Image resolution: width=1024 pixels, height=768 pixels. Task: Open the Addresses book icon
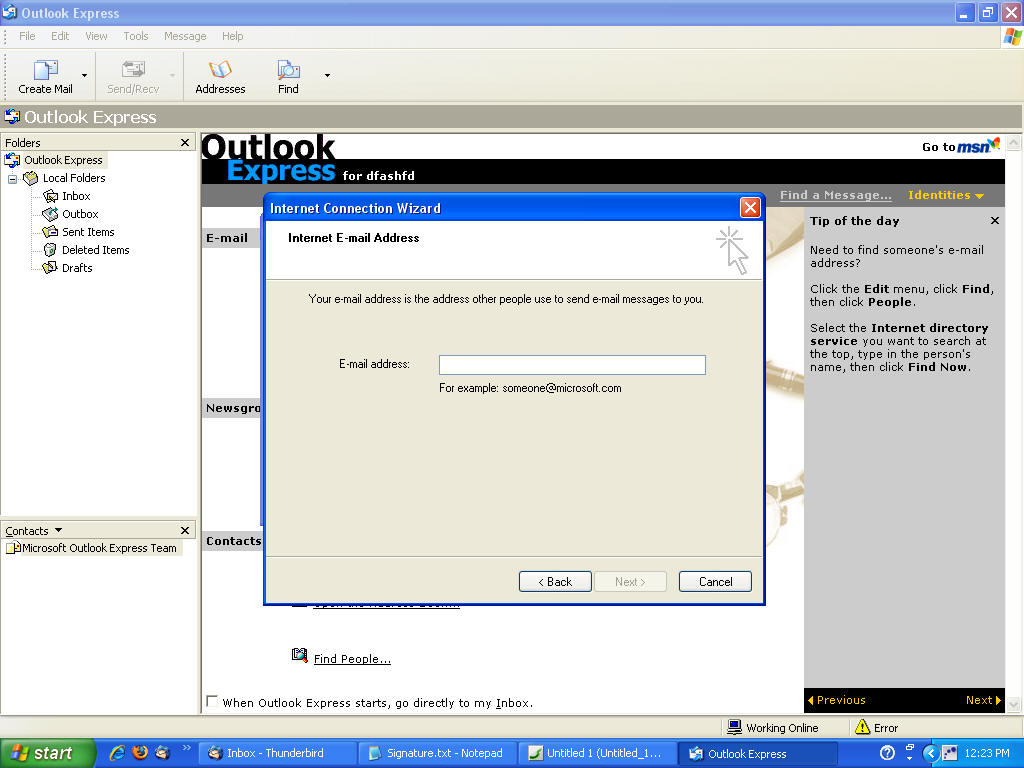[220, 69]
